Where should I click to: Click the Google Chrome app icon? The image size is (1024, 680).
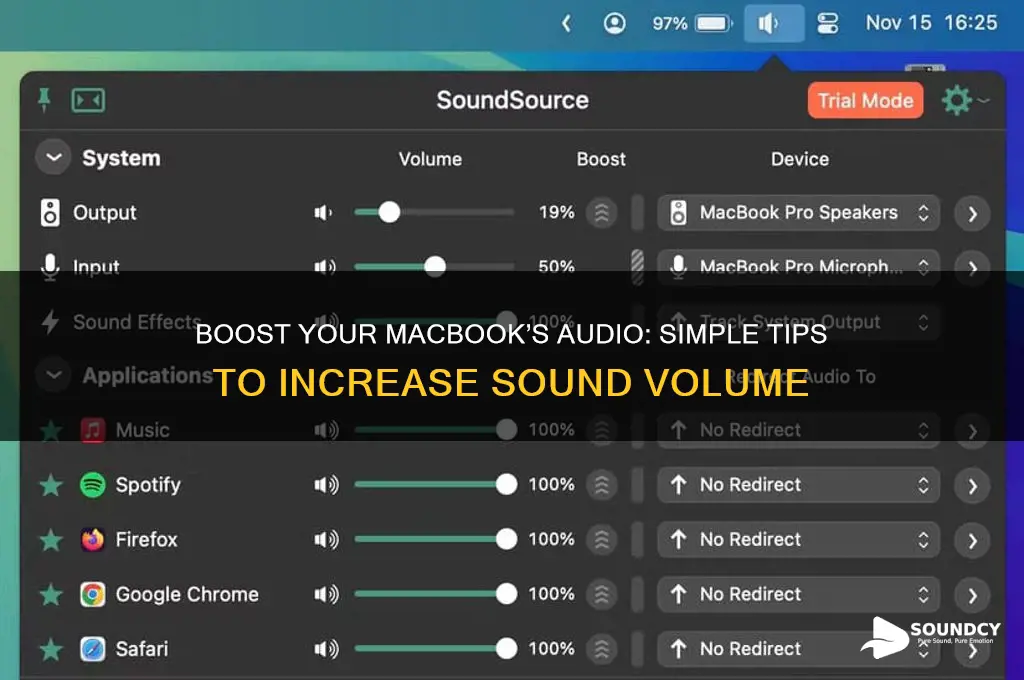pyautogui.click(x=93, y=594)
